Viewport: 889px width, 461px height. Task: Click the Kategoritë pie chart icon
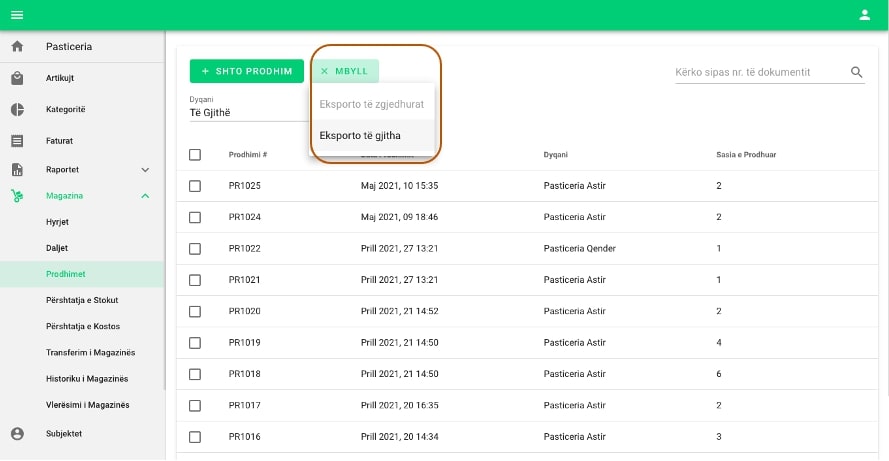click(x=17, y=109)
